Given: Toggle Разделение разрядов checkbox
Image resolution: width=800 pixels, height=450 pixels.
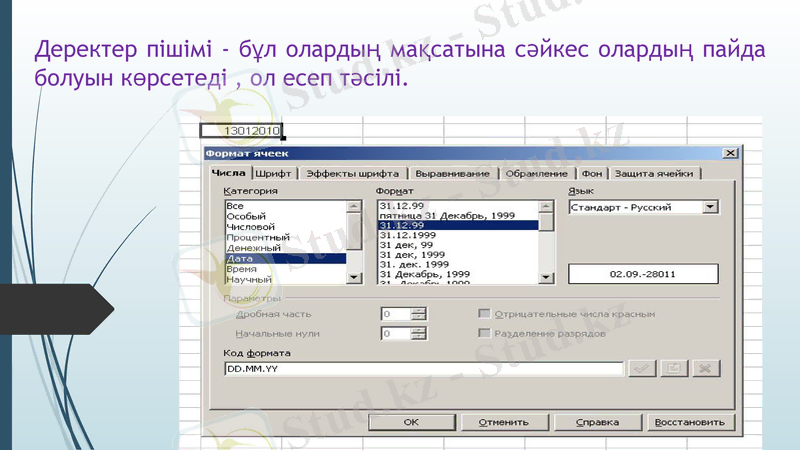Looking at the screenshot, I should point(484,333).
